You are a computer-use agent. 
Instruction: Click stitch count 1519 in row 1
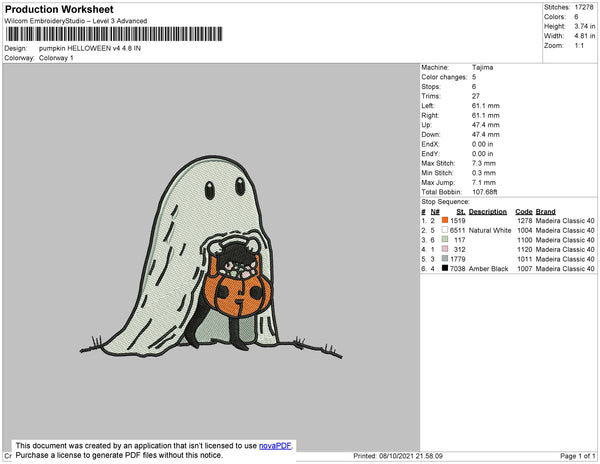458,221
